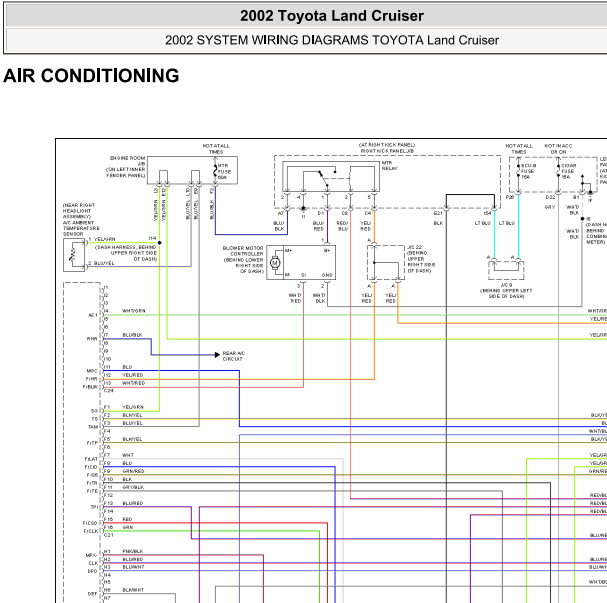
Task: Select the "WHT/GRN" wire label at I4
Action: 134,311
